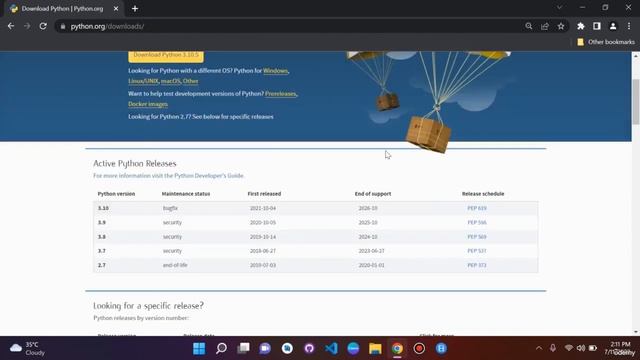Click the scrollbar down arrow

coord(636,332)
